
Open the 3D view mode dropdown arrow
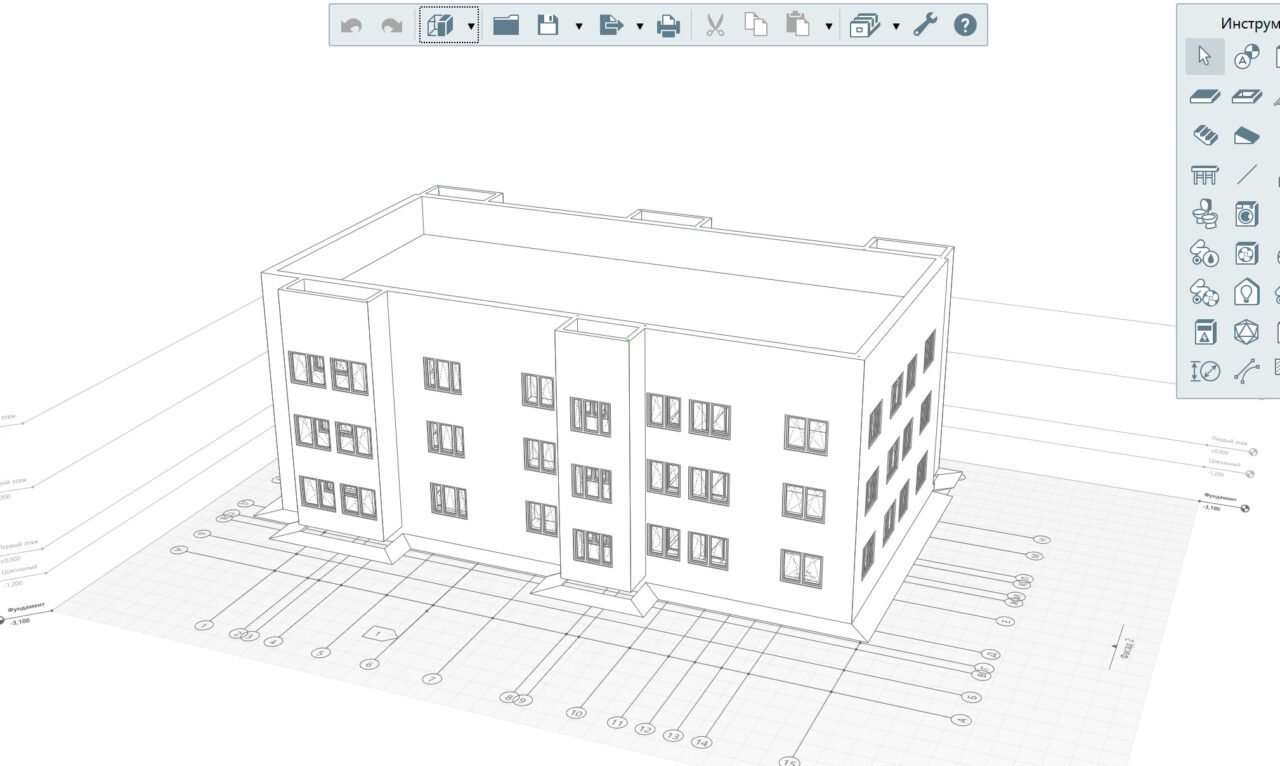(471, 26)
